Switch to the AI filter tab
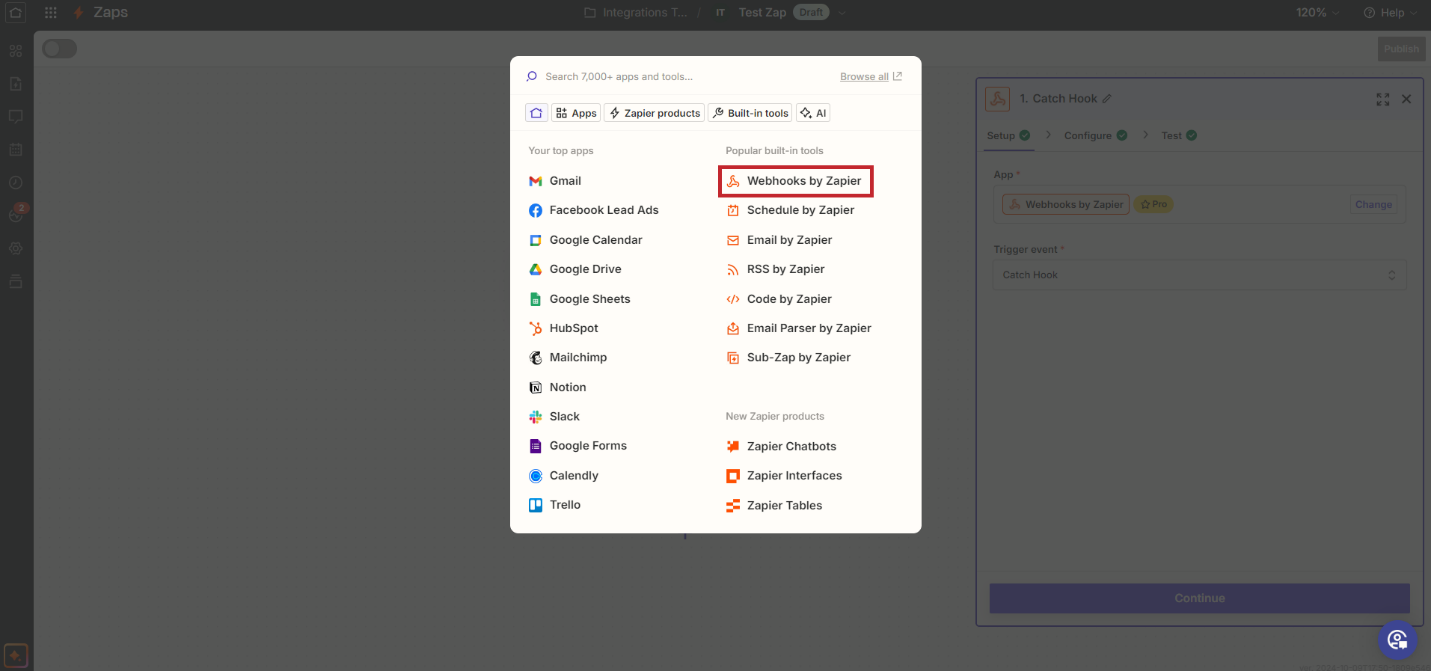This screenshot has height=671, width=1431. [x=813, y=113]
